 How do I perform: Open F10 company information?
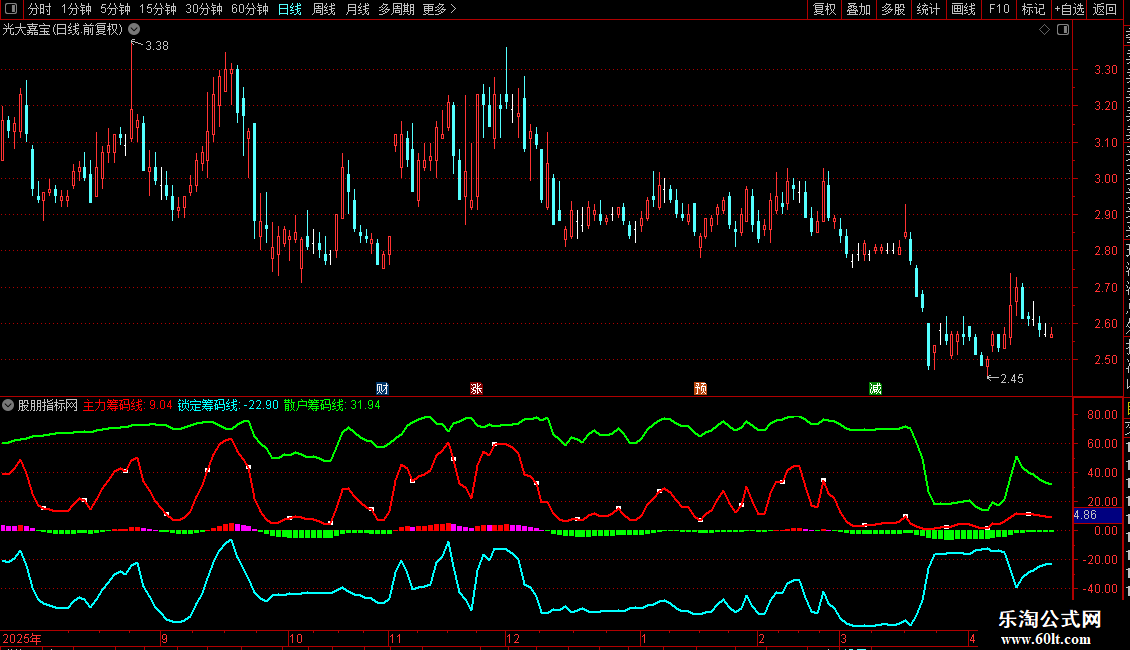click(x=999, y=9)
